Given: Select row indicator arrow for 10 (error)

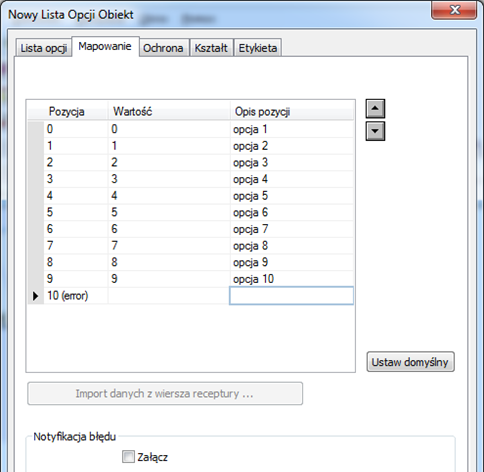Looking at the screenshot, I should click(x=36, y=296).
